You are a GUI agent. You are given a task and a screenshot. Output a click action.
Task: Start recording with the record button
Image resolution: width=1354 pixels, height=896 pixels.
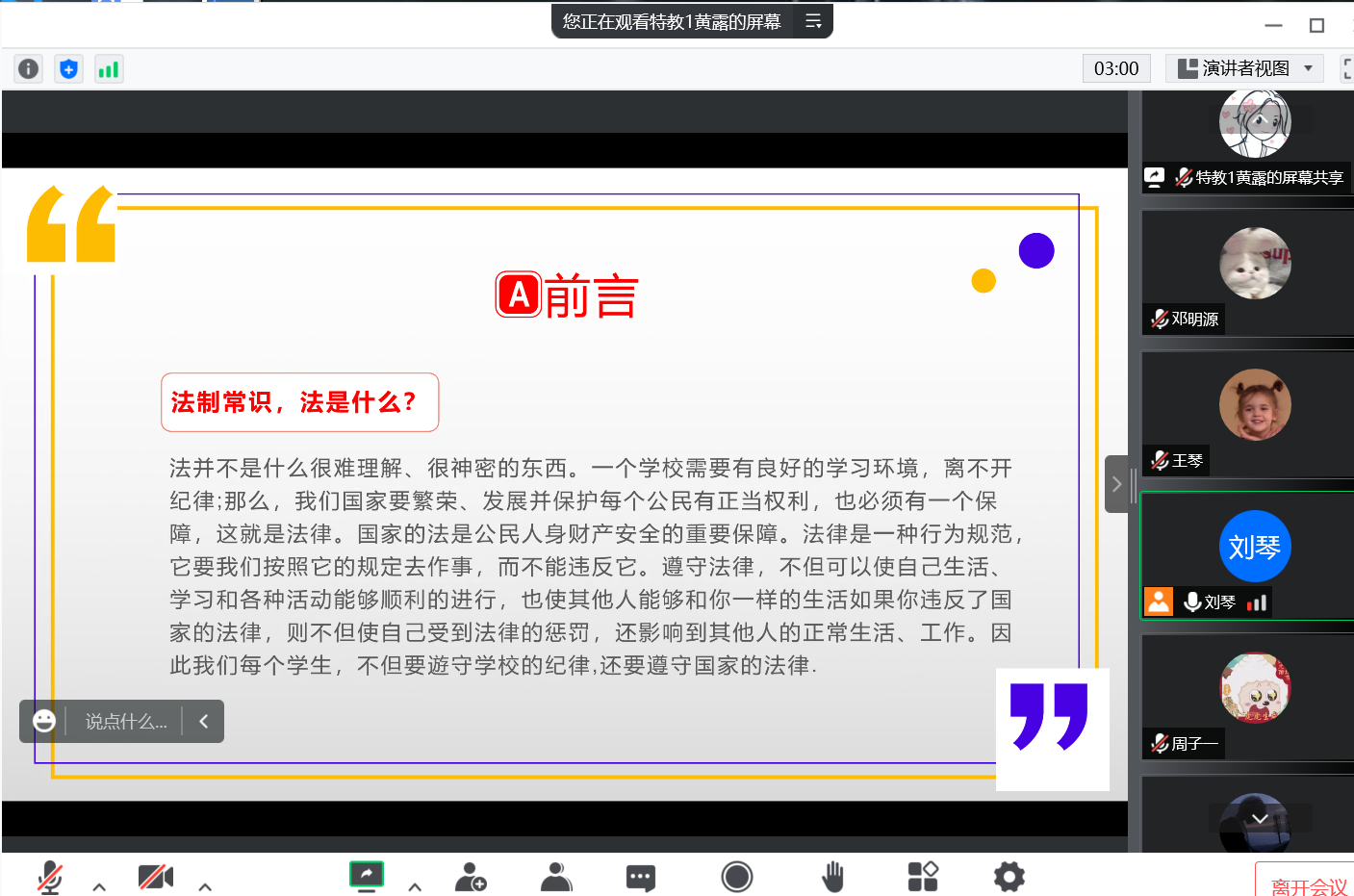click(737, 877)
